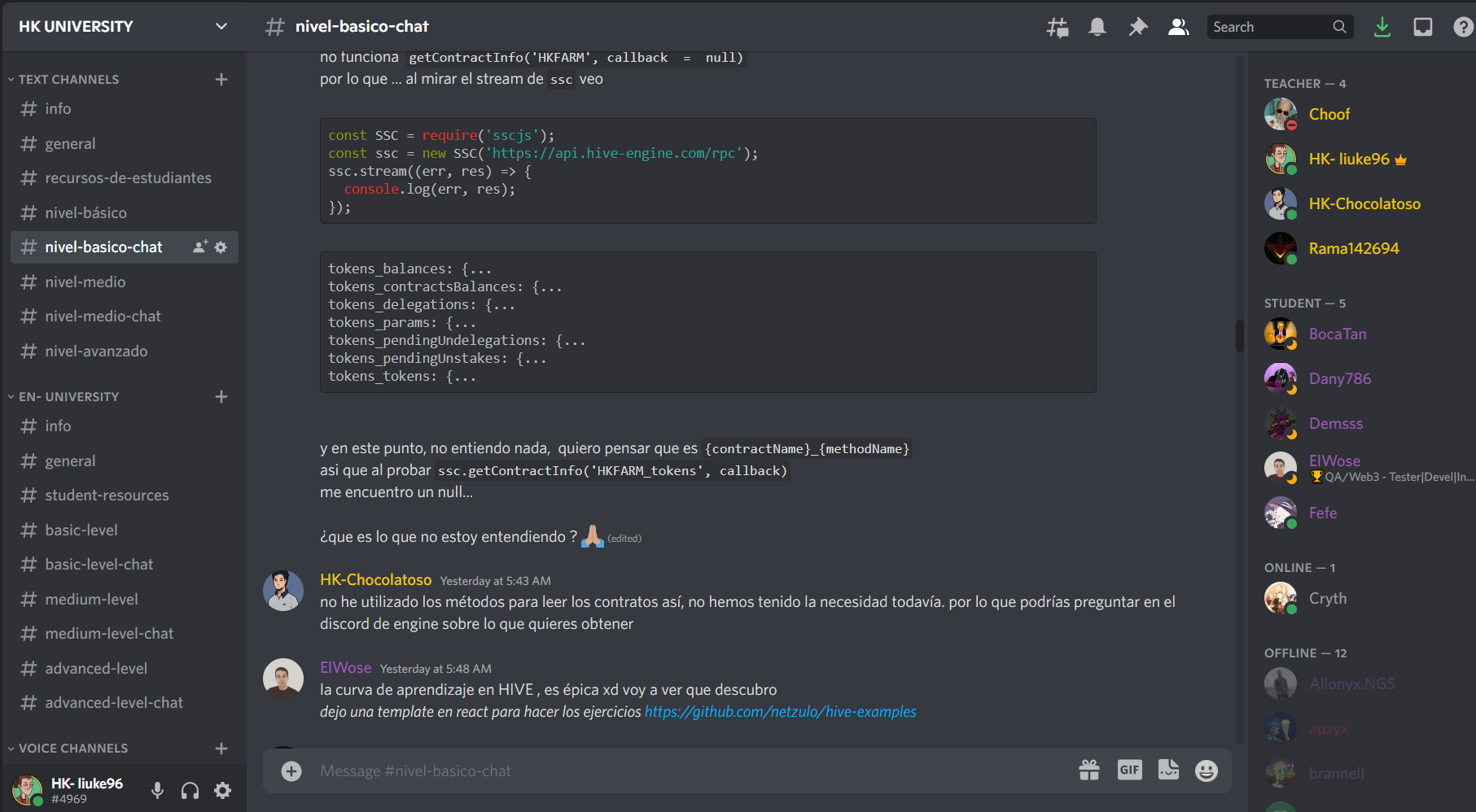Click the chat scrollbar thumb
The image size is (1476, 812).
point(1239,335)
